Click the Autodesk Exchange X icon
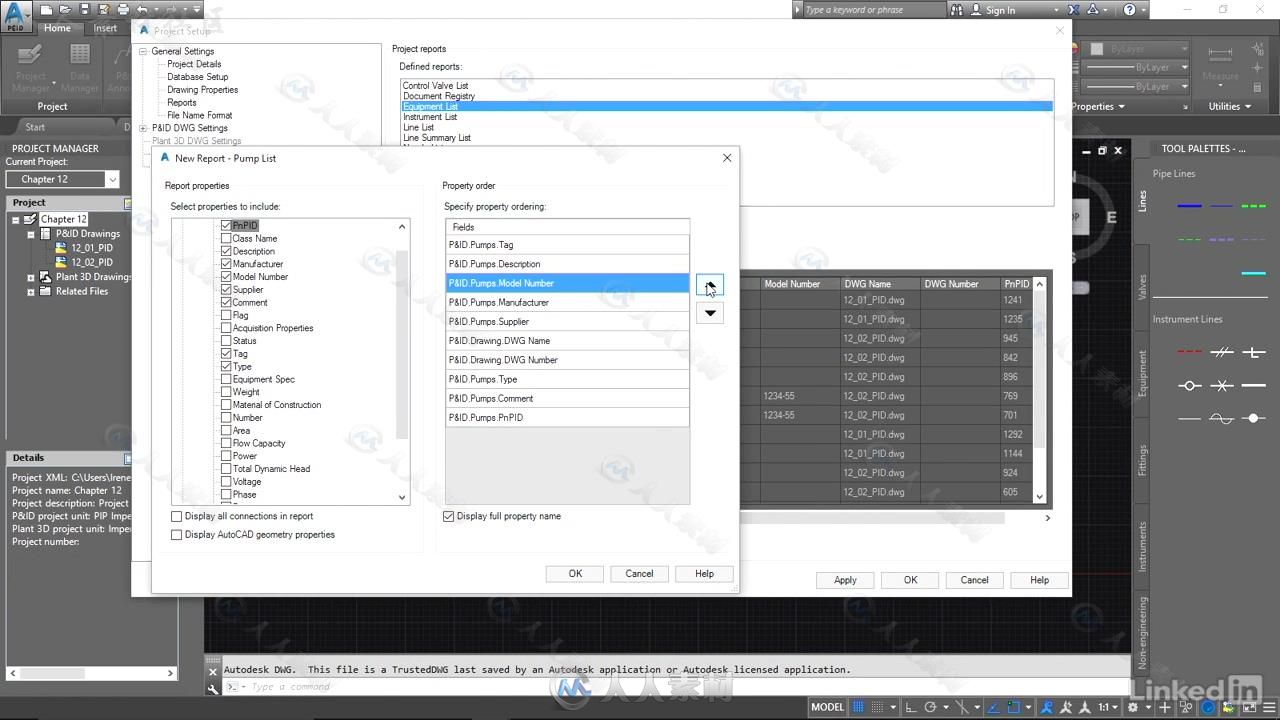Image resolution: width=1280 pixels, height=720 pixels. point(1074,10)
